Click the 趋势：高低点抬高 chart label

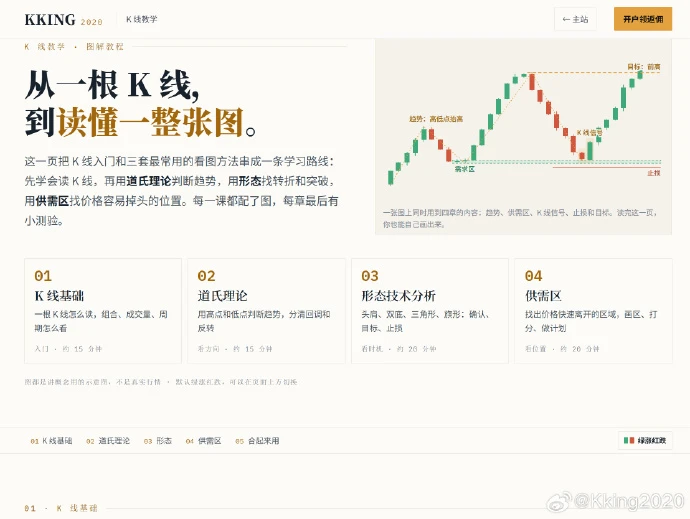coord(436,119)
